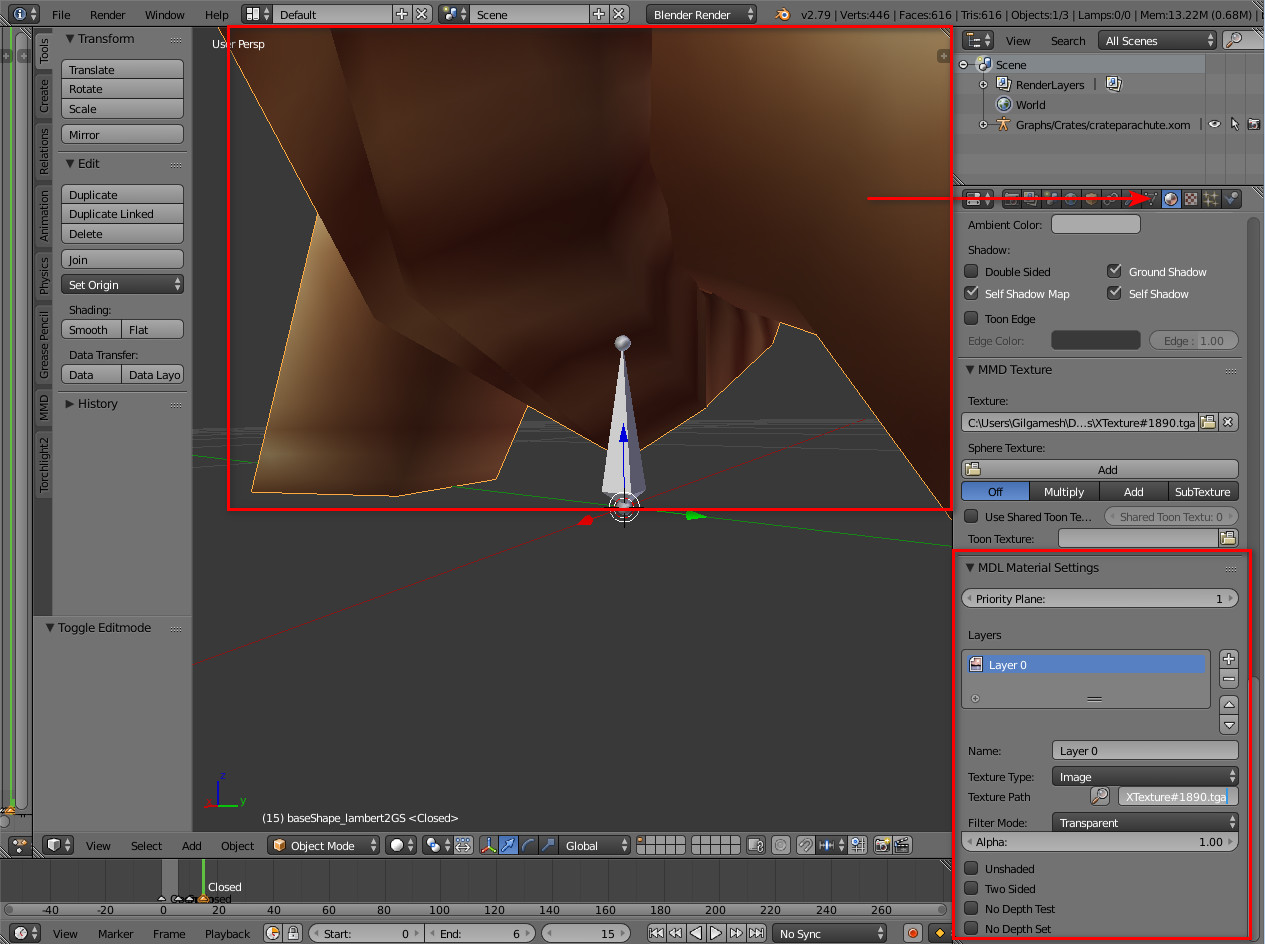The image size is (1265, 944).
Task: Open the Object Mode dropdown
Action: tap(324, 845)
